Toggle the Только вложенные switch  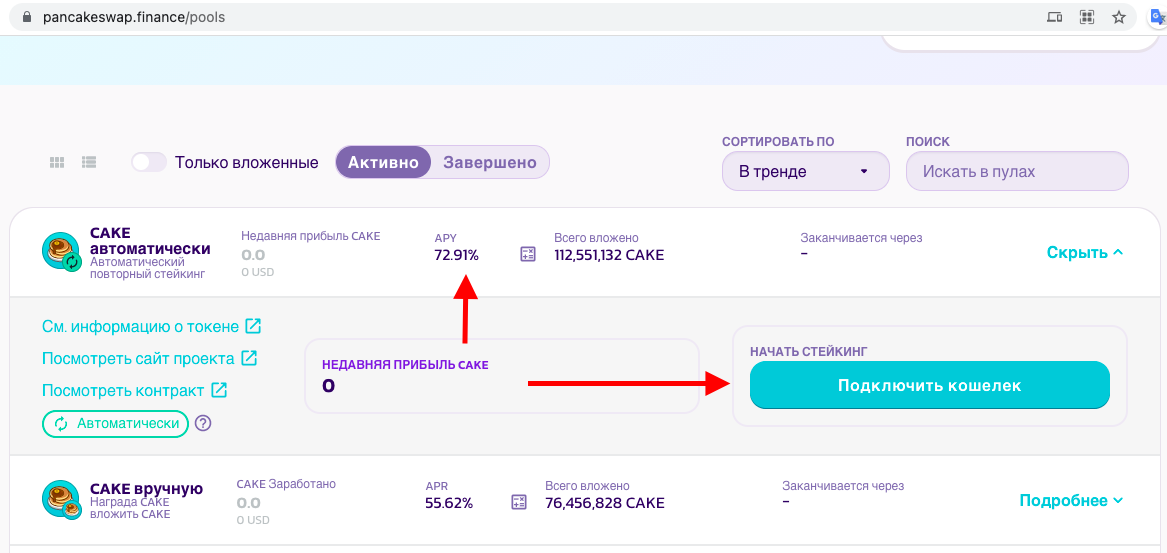pyautogui.click(x=149, y=162)
